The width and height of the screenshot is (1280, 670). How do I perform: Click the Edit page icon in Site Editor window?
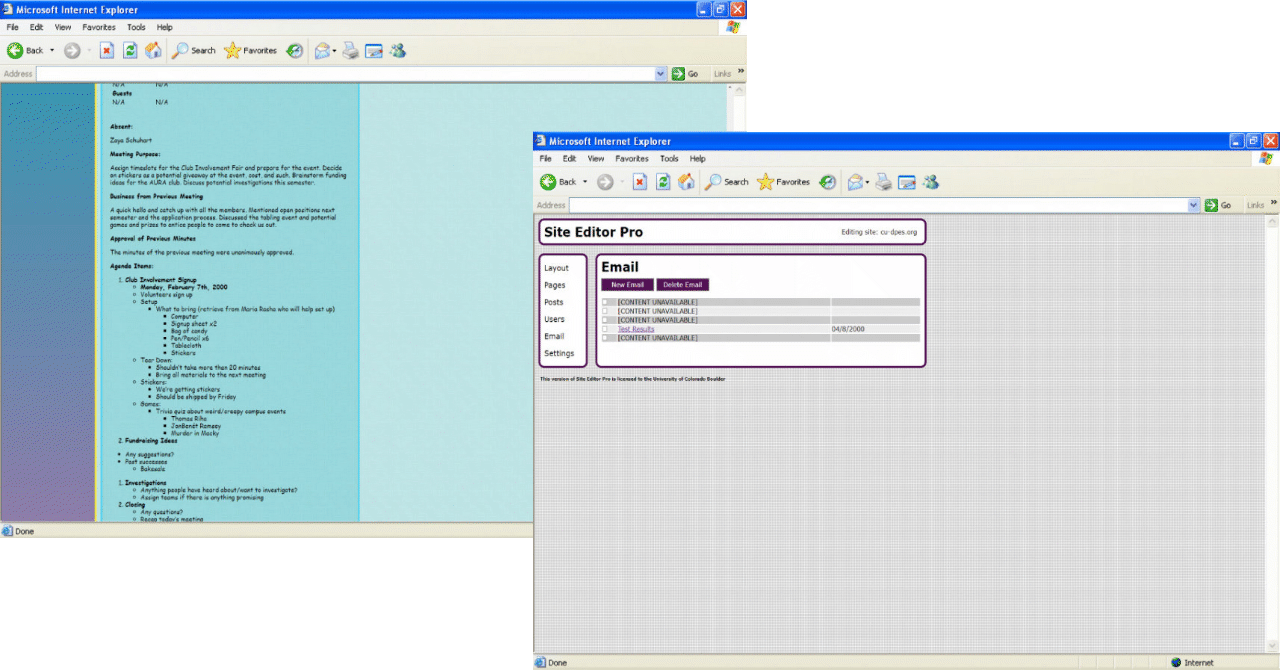click(x=907, y=182)
